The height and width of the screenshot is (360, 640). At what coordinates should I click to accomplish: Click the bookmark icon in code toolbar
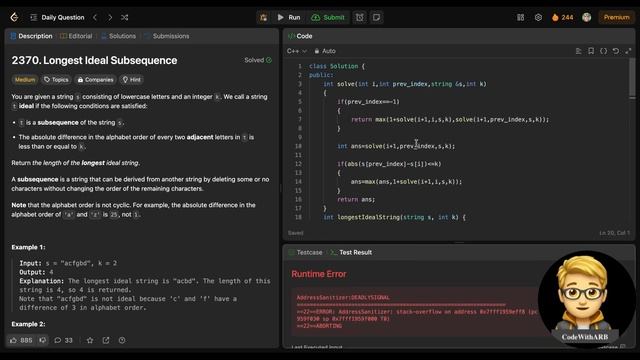pos(591,51)
